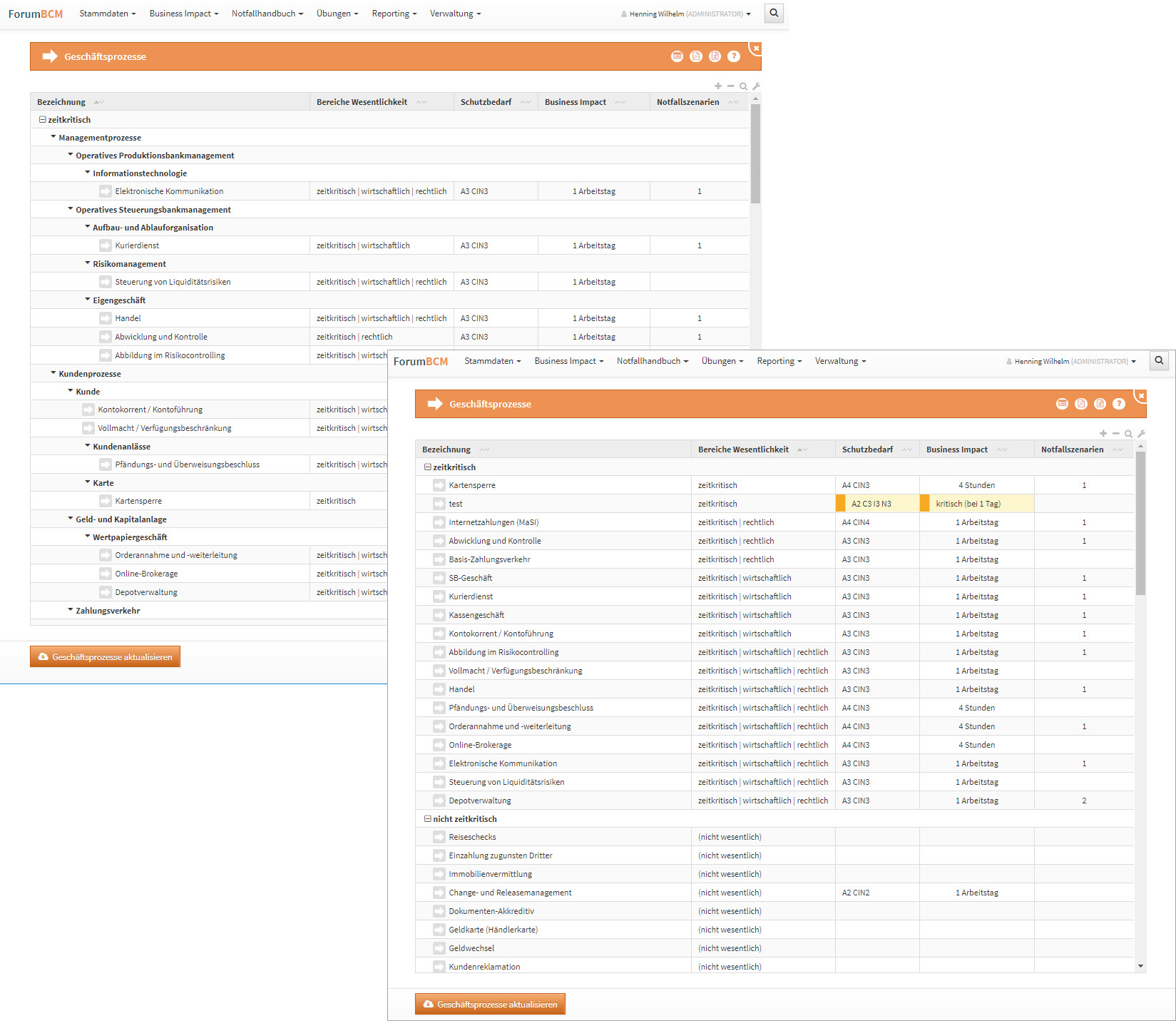
Task: Collapse the 'nicht zeitkritisch' group
Action: pyautogui.click(x=427, y=819)
